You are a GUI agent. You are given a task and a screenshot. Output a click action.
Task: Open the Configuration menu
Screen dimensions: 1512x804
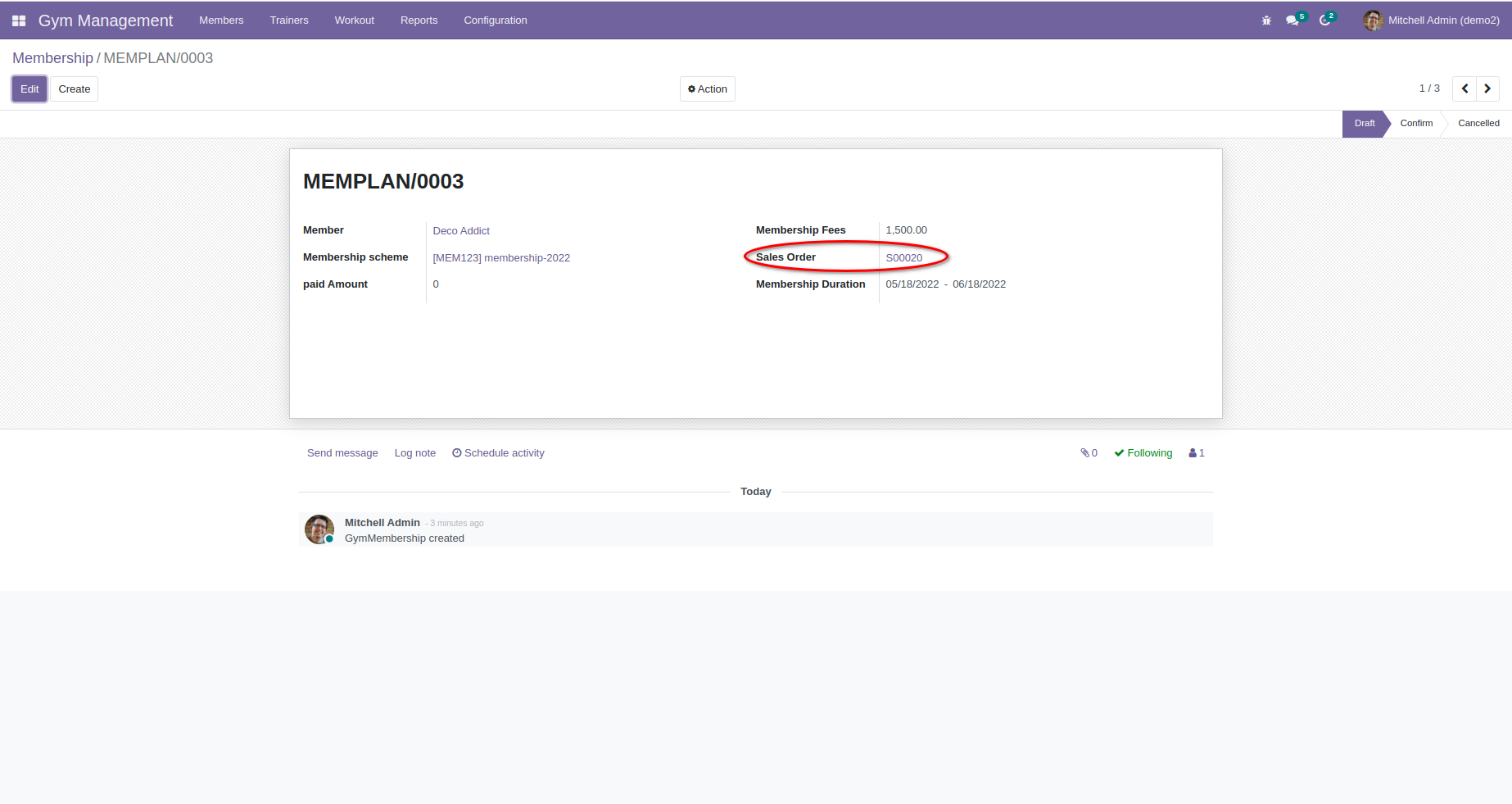tap(496, 20)
